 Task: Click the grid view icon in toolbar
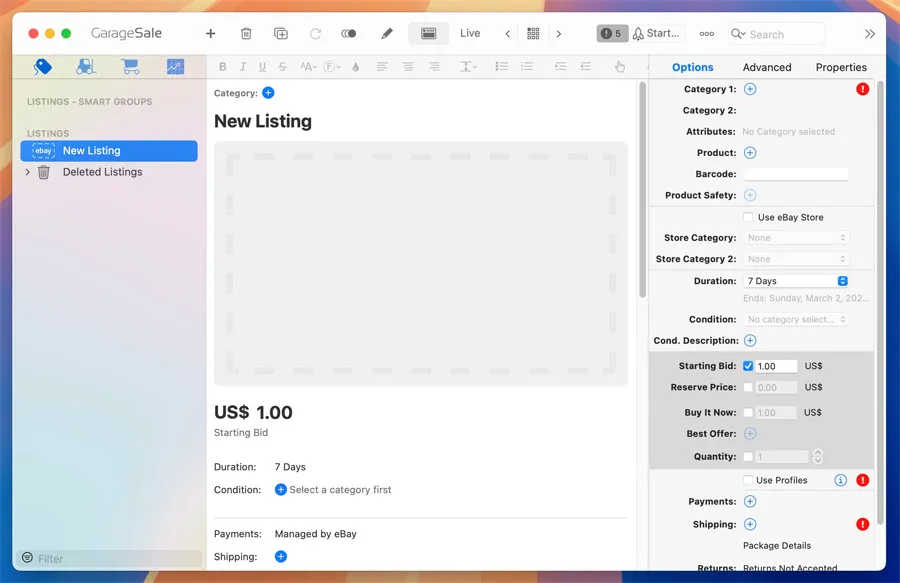(533, 34)
